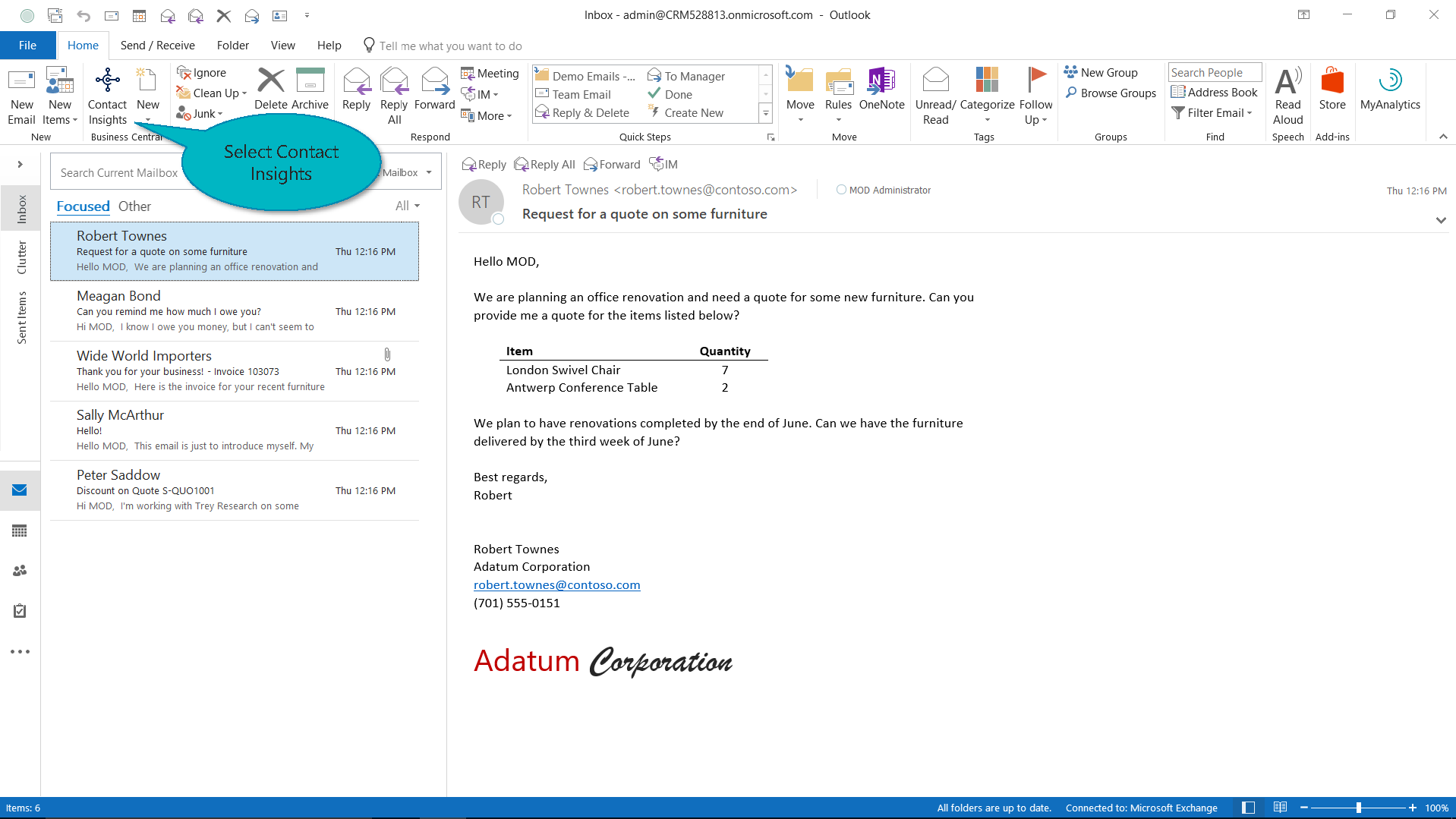Open MyAnalytics add-in

[1389, 90]
